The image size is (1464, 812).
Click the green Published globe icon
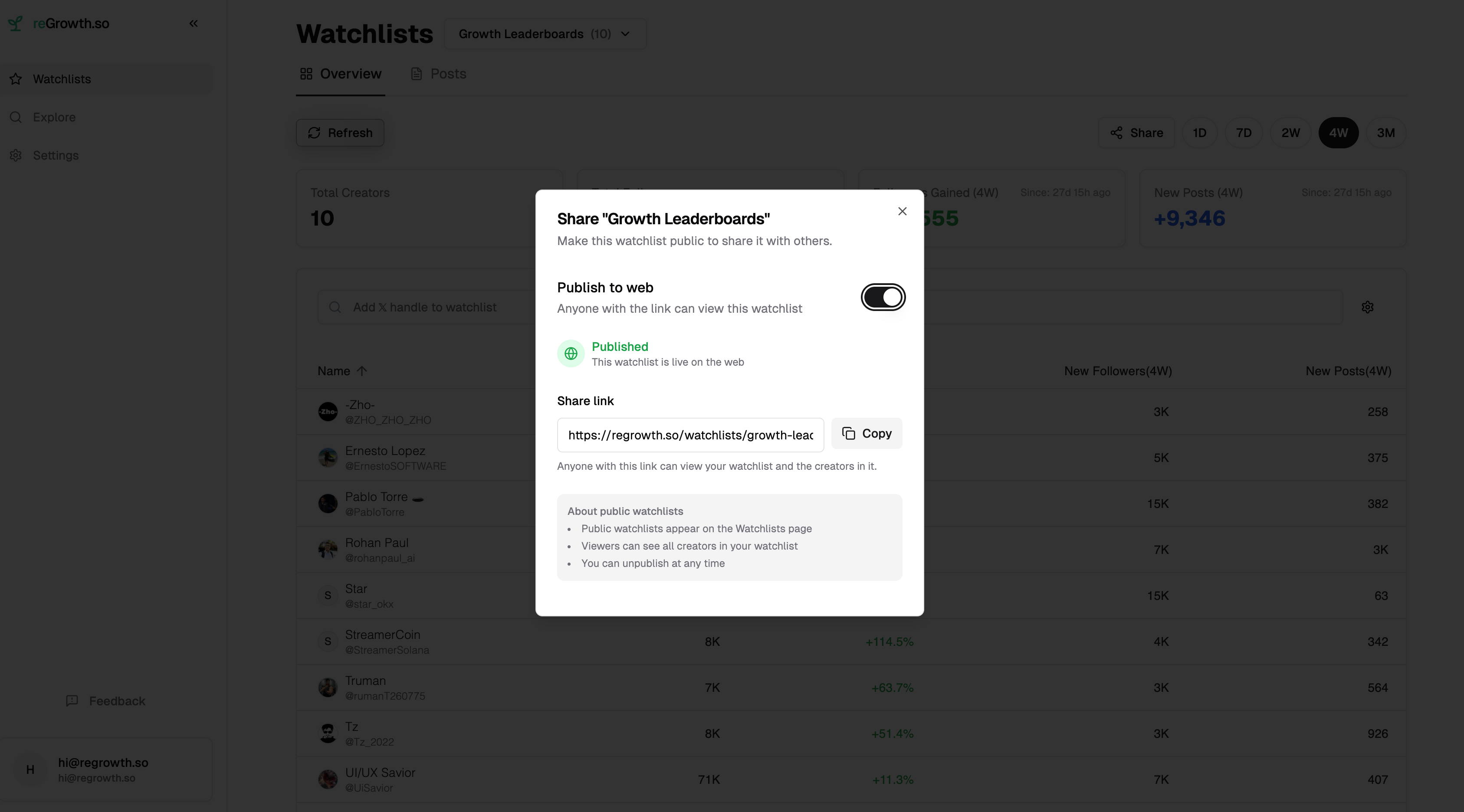coord(571,354)
